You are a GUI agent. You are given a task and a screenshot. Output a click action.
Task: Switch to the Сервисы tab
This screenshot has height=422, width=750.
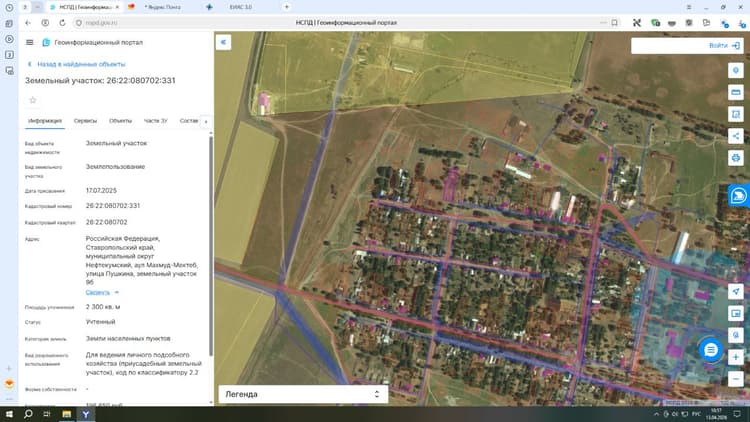coord(85,121)
